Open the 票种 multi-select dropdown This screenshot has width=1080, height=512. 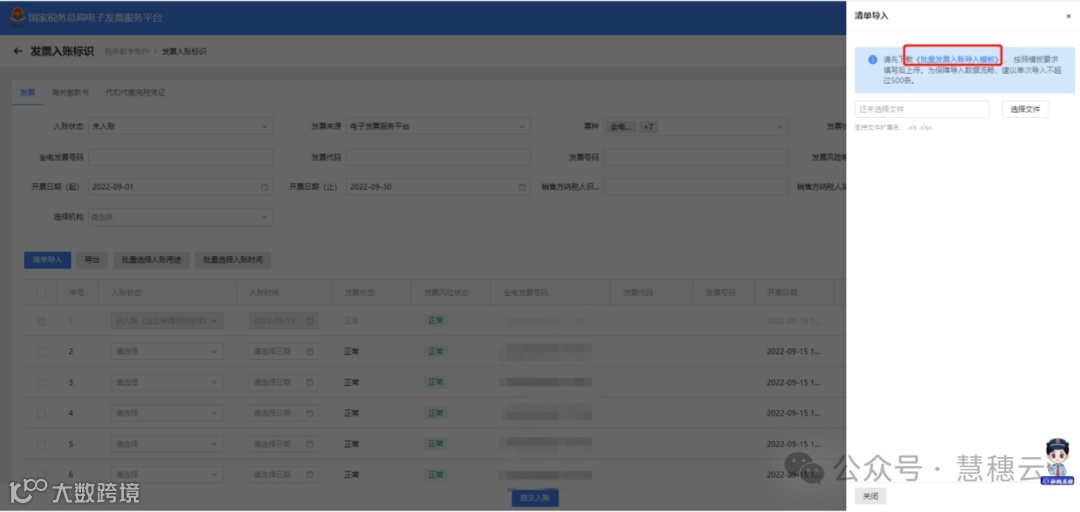pos(696,127)
